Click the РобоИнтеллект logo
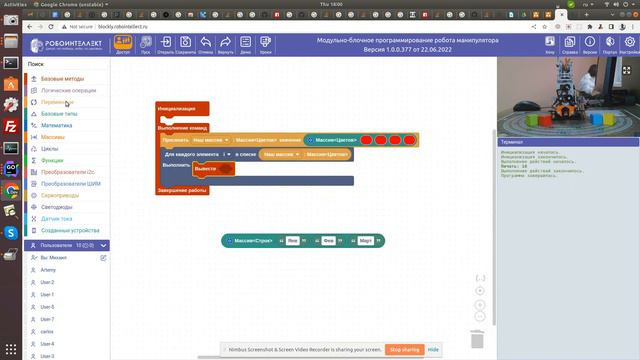 (x=67, y=44)
